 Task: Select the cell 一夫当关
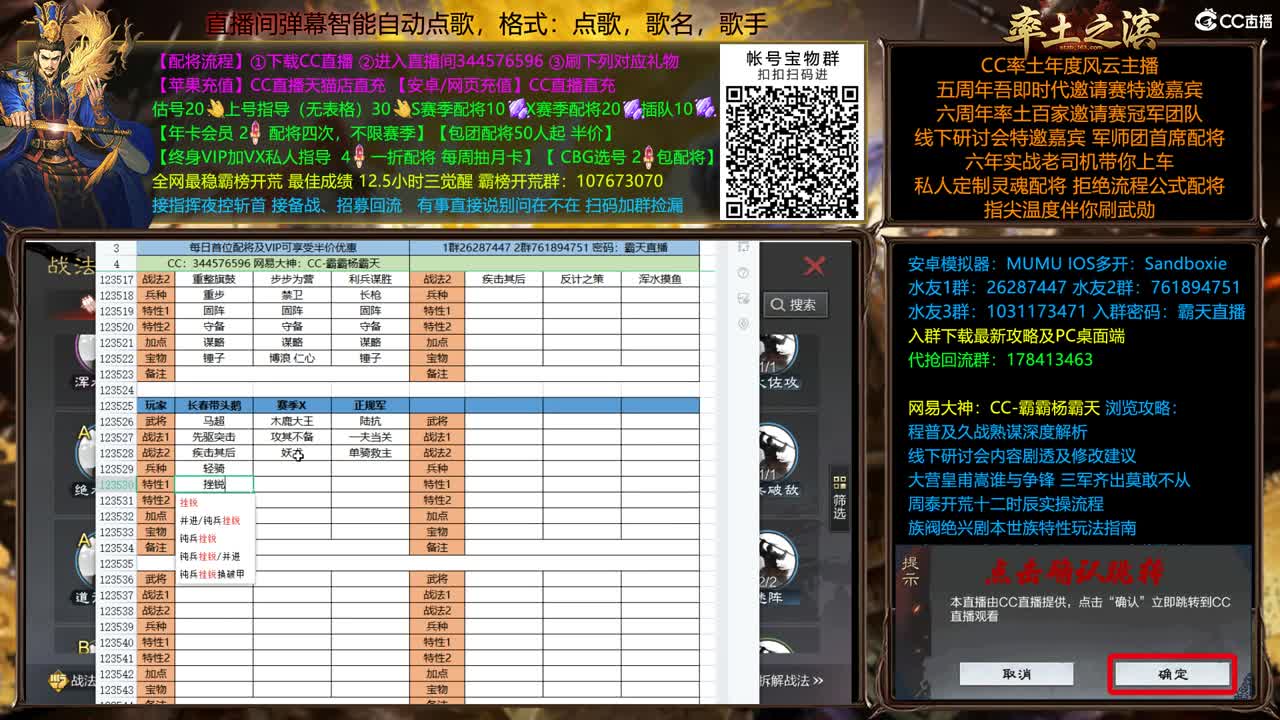pos(370,437)
